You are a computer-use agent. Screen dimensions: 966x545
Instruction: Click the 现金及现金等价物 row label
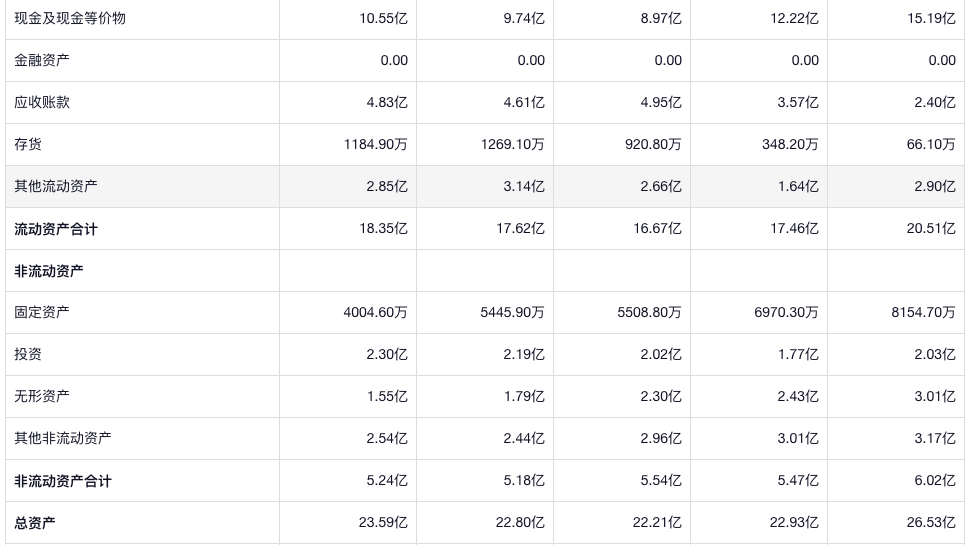(70, 18)
